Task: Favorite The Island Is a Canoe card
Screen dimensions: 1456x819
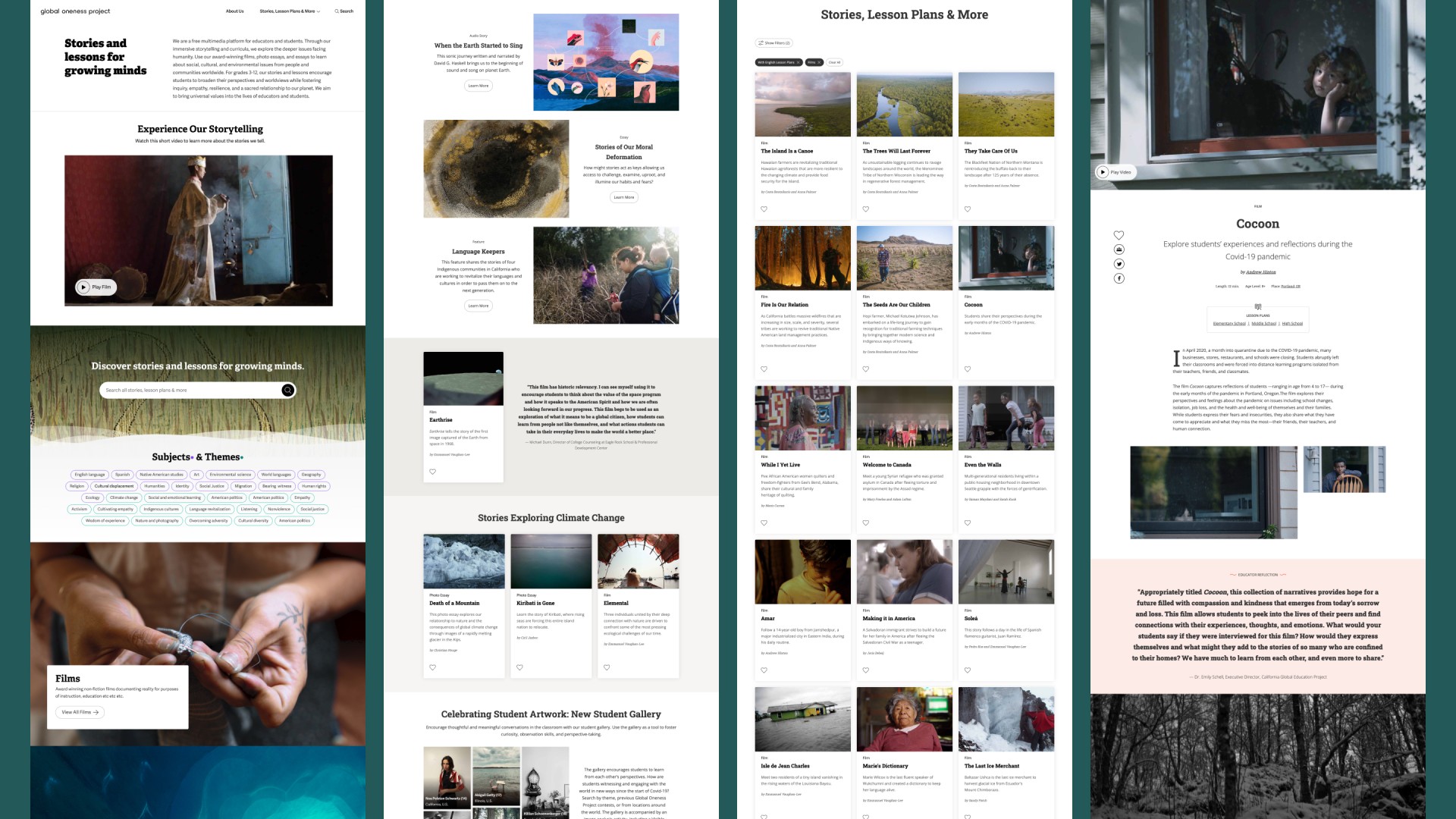Action: tap(764, 209)
